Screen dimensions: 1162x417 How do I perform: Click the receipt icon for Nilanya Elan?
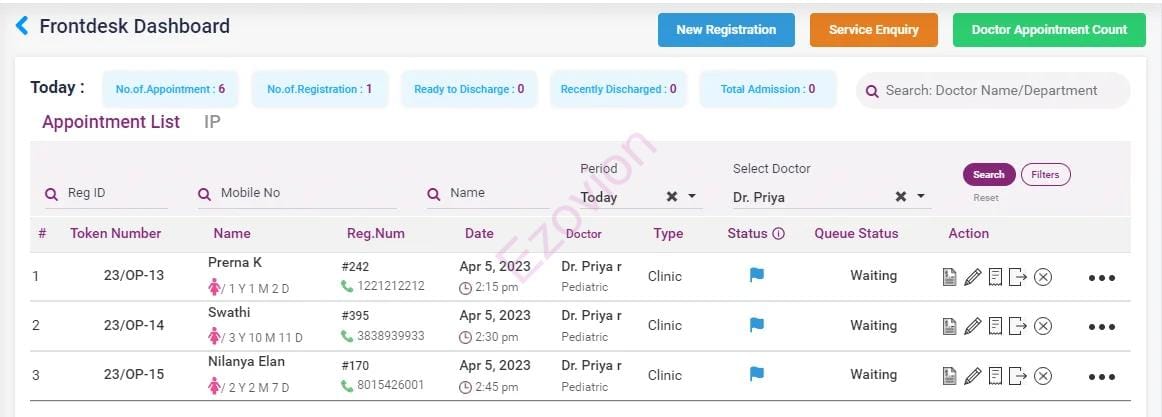tap(995, 376)
